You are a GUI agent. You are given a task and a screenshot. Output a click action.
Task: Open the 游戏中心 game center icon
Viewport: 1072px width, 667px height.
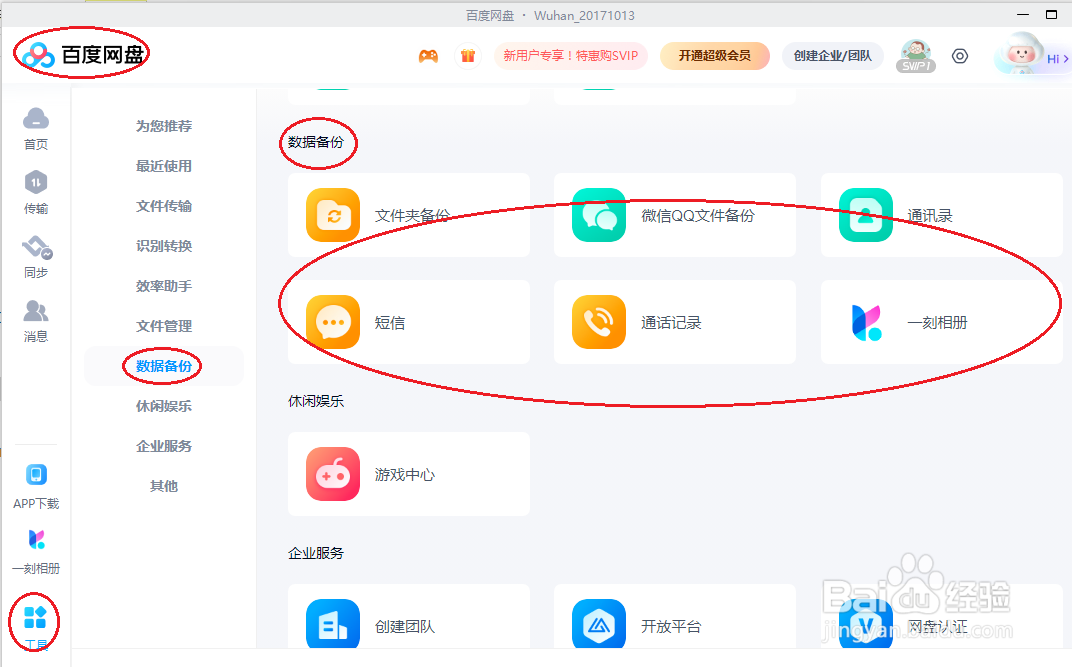pos(333,474)
